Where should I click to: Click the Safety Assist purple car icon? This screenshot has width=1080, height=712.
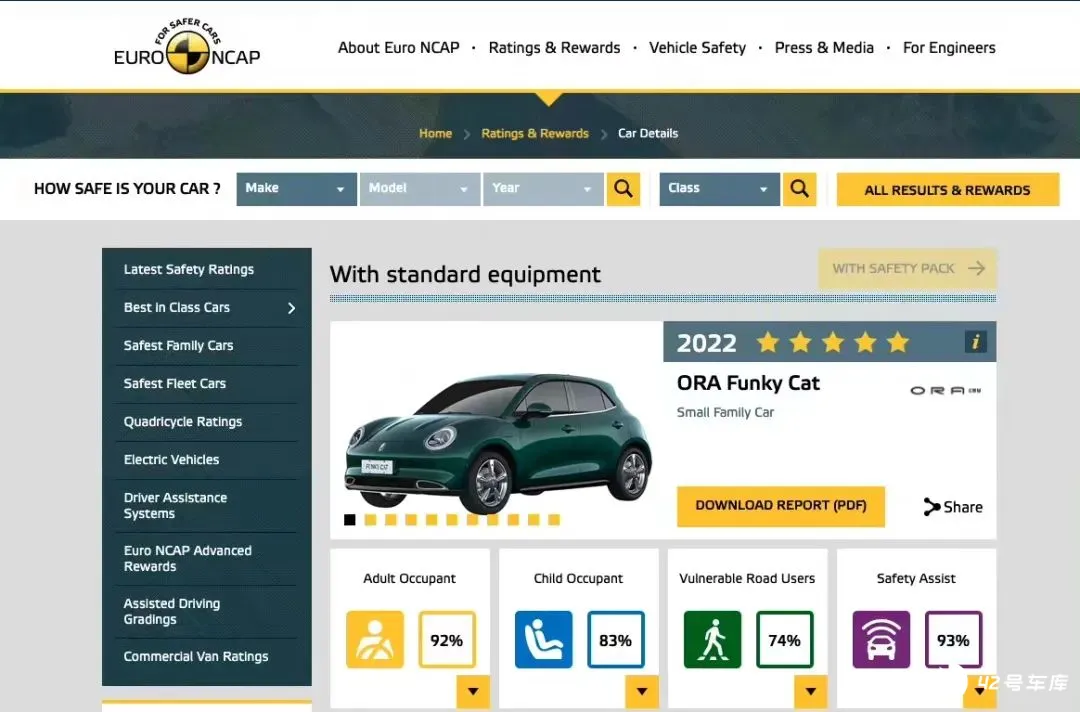click(881, 640)
